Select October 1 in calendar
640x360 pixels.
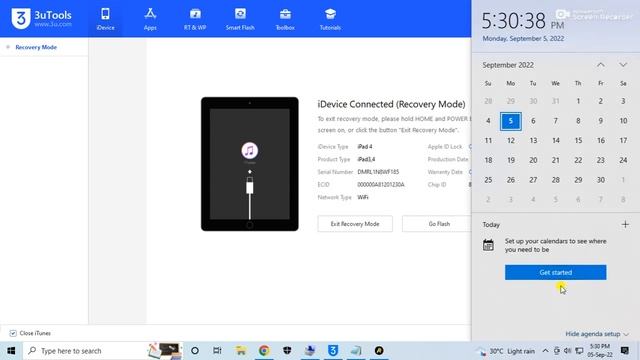[623, 180]
